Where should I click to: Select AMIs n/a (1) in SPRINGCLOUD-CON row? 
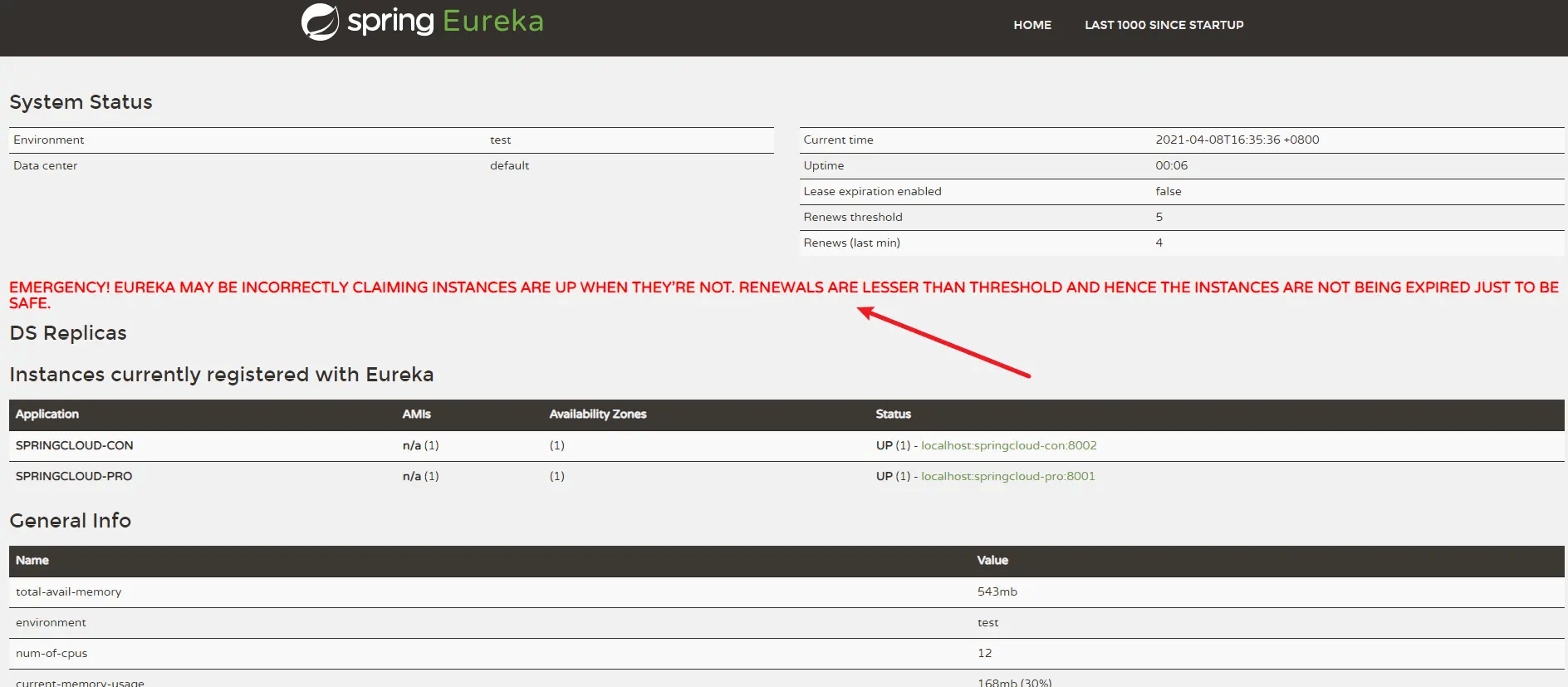coord(420,445)
